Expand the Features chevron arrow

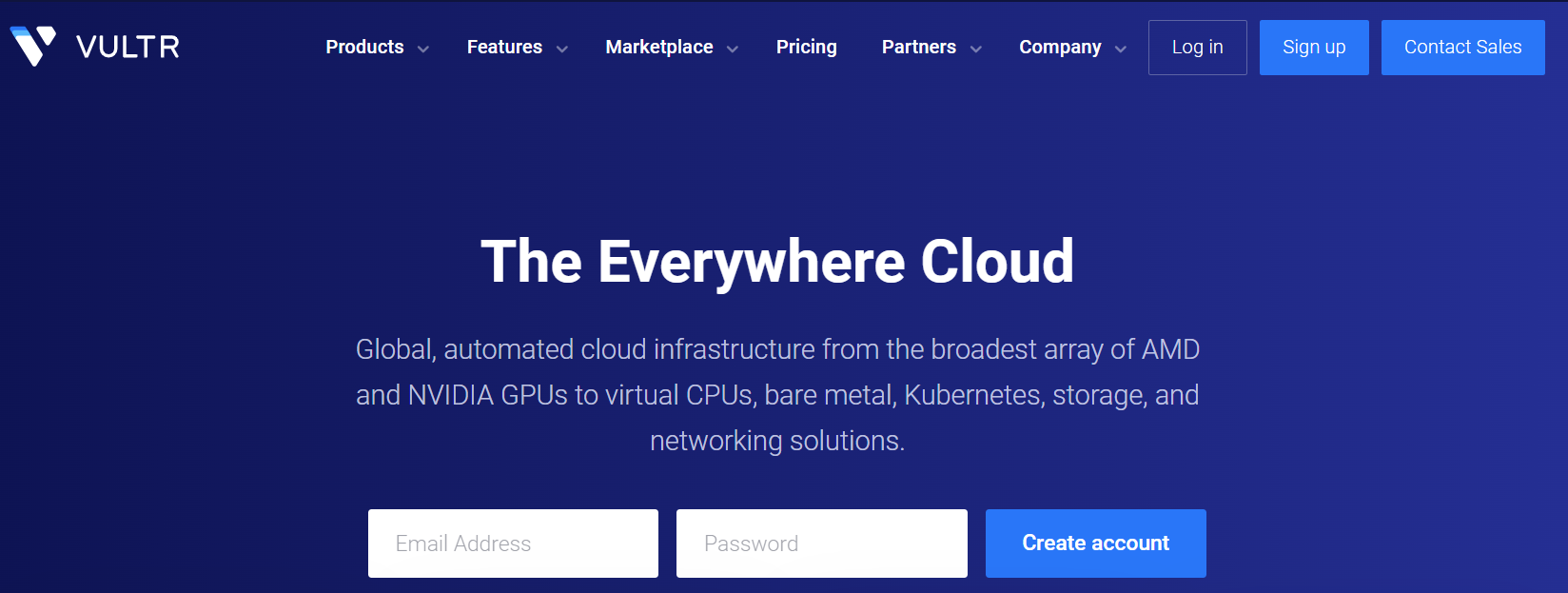coord(562,49)
